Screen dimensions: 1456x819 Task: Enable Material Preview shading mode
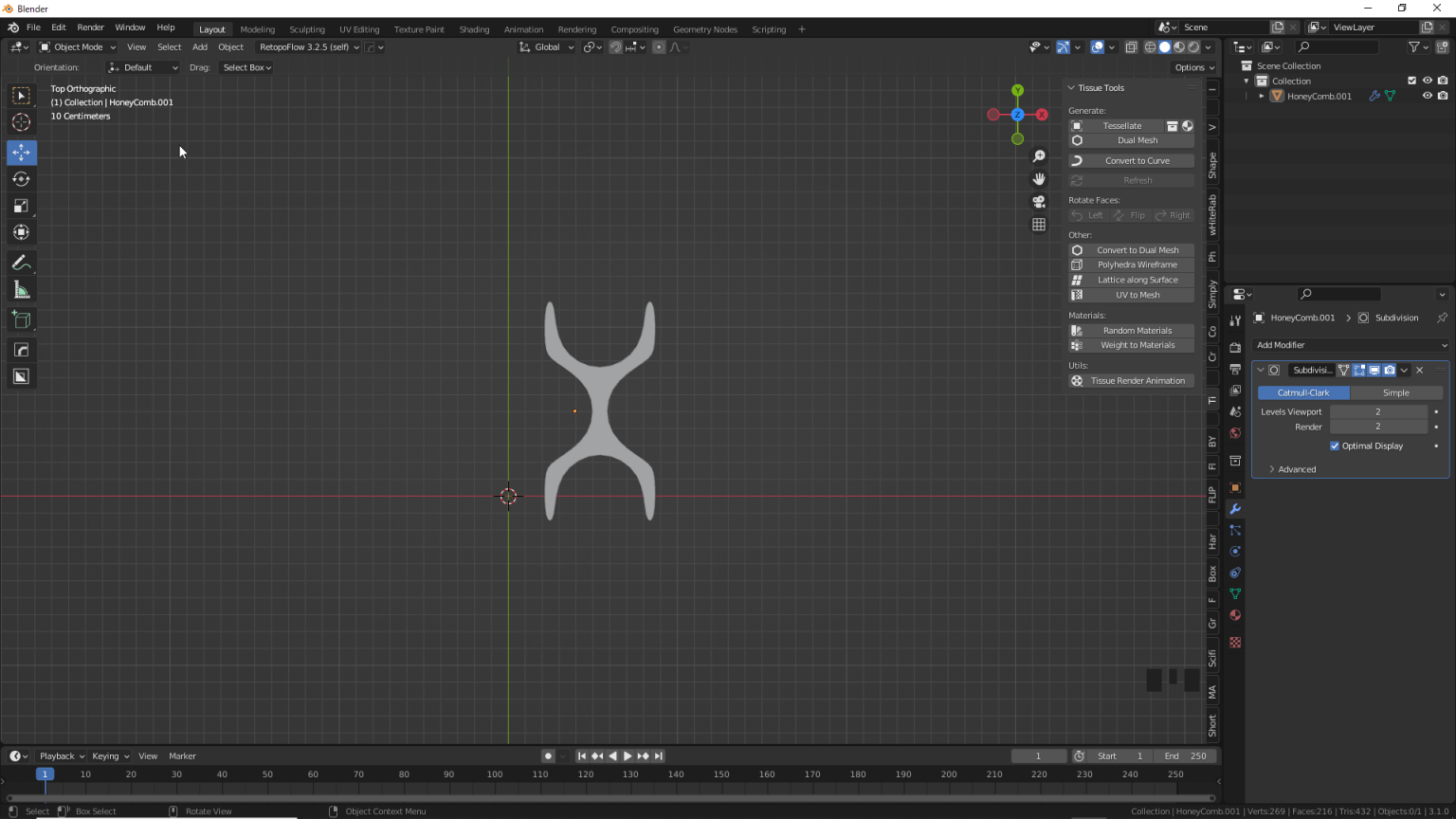1178,46
